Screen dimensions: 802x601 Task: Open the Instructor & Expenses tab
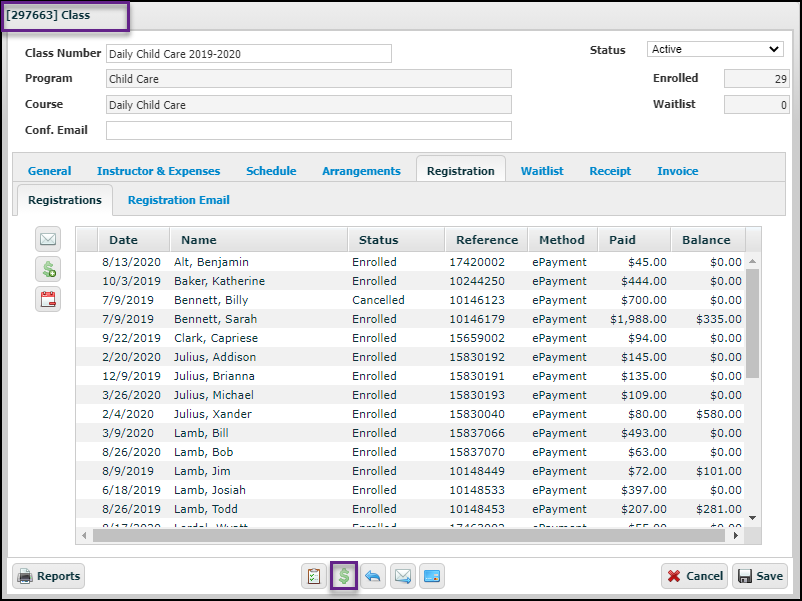(159, 171)
